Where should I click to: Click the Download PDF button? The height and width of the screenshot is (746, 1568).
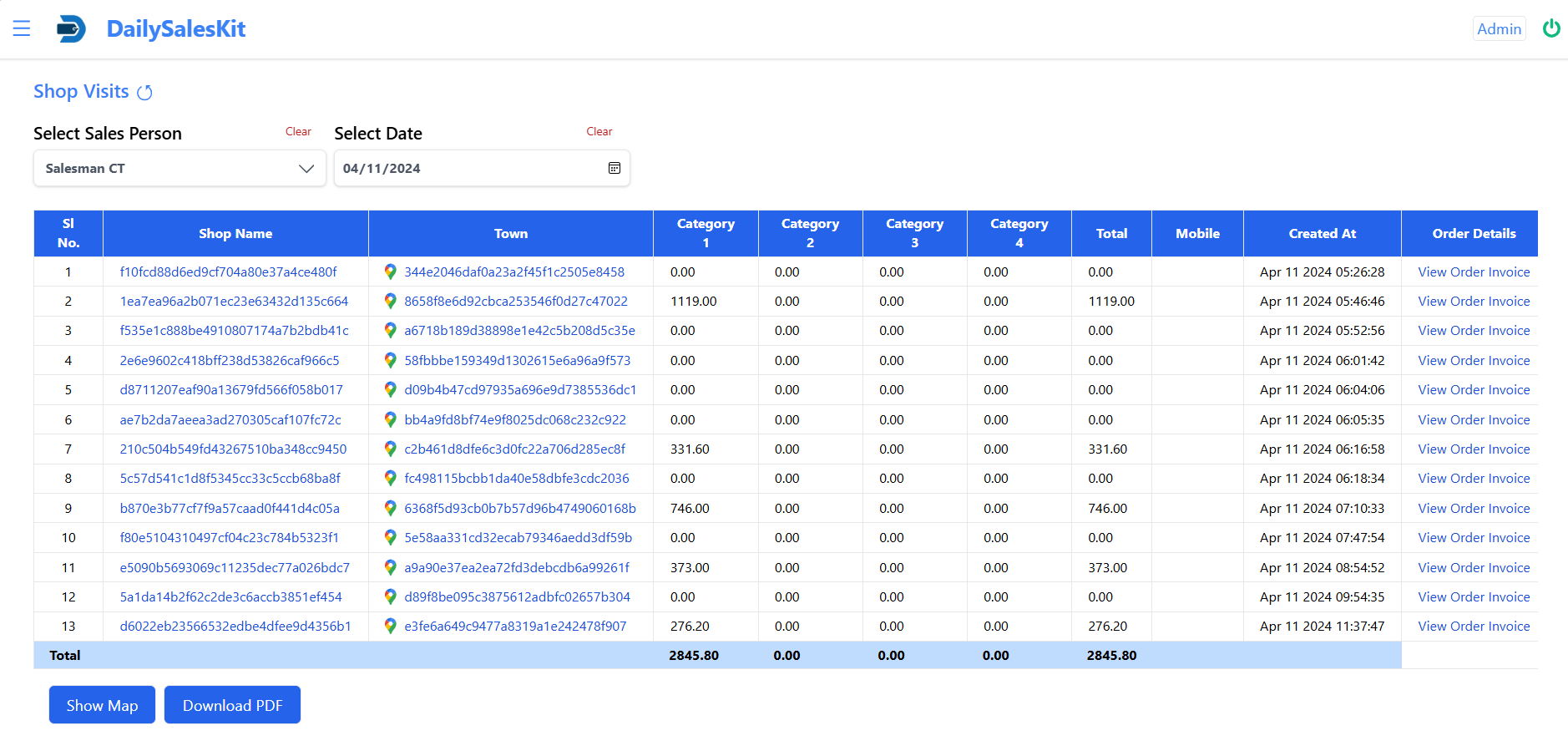click(x=232, y=705)
